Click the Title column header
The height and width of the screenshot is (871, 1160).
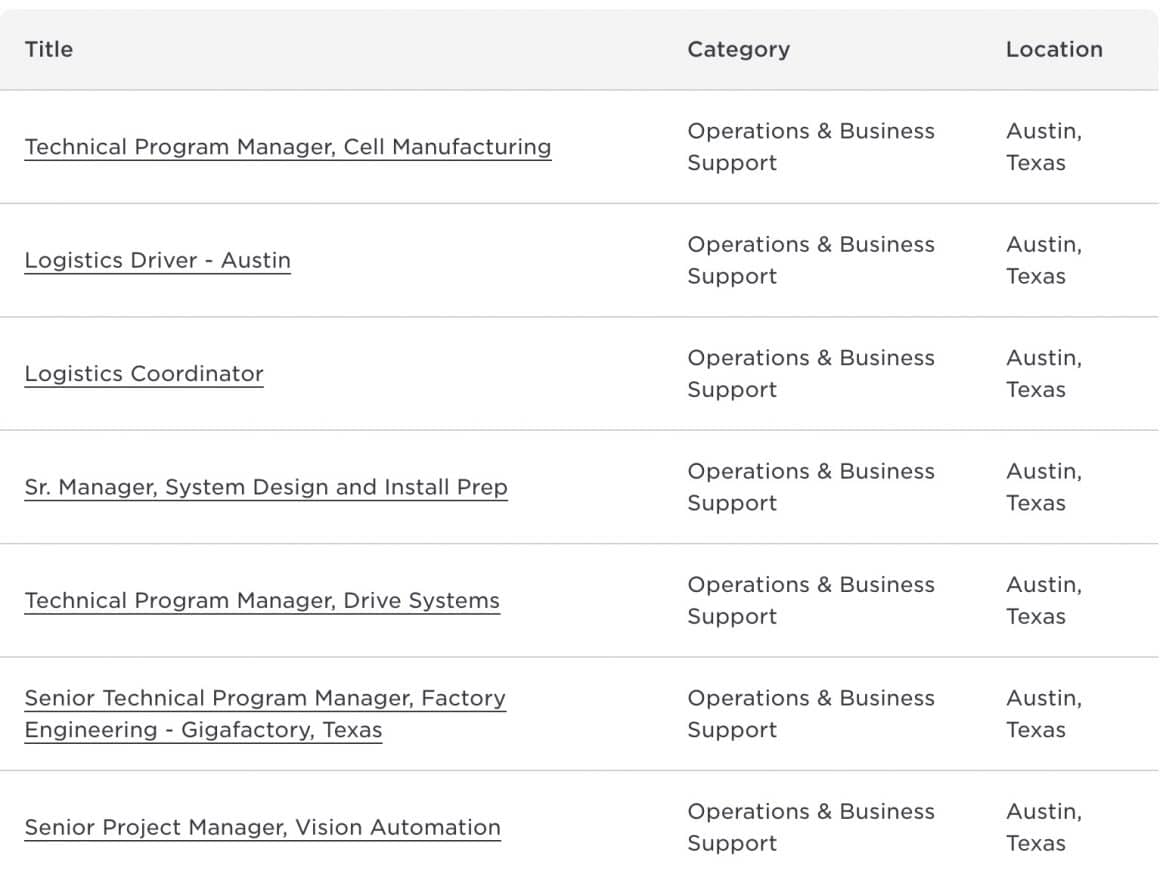[x=49, y=49]
